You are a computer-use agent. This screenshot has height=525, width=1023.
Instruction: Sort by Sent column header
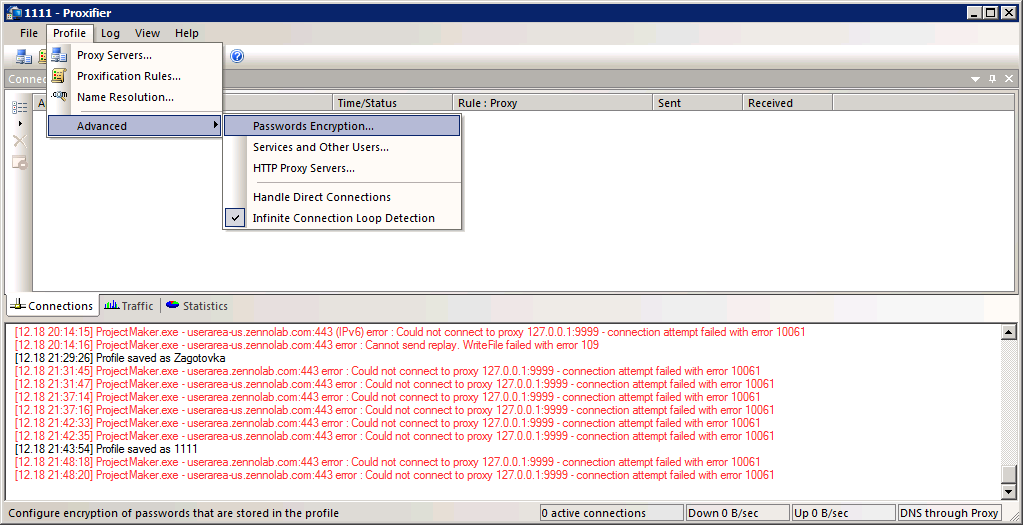point(697,103)
